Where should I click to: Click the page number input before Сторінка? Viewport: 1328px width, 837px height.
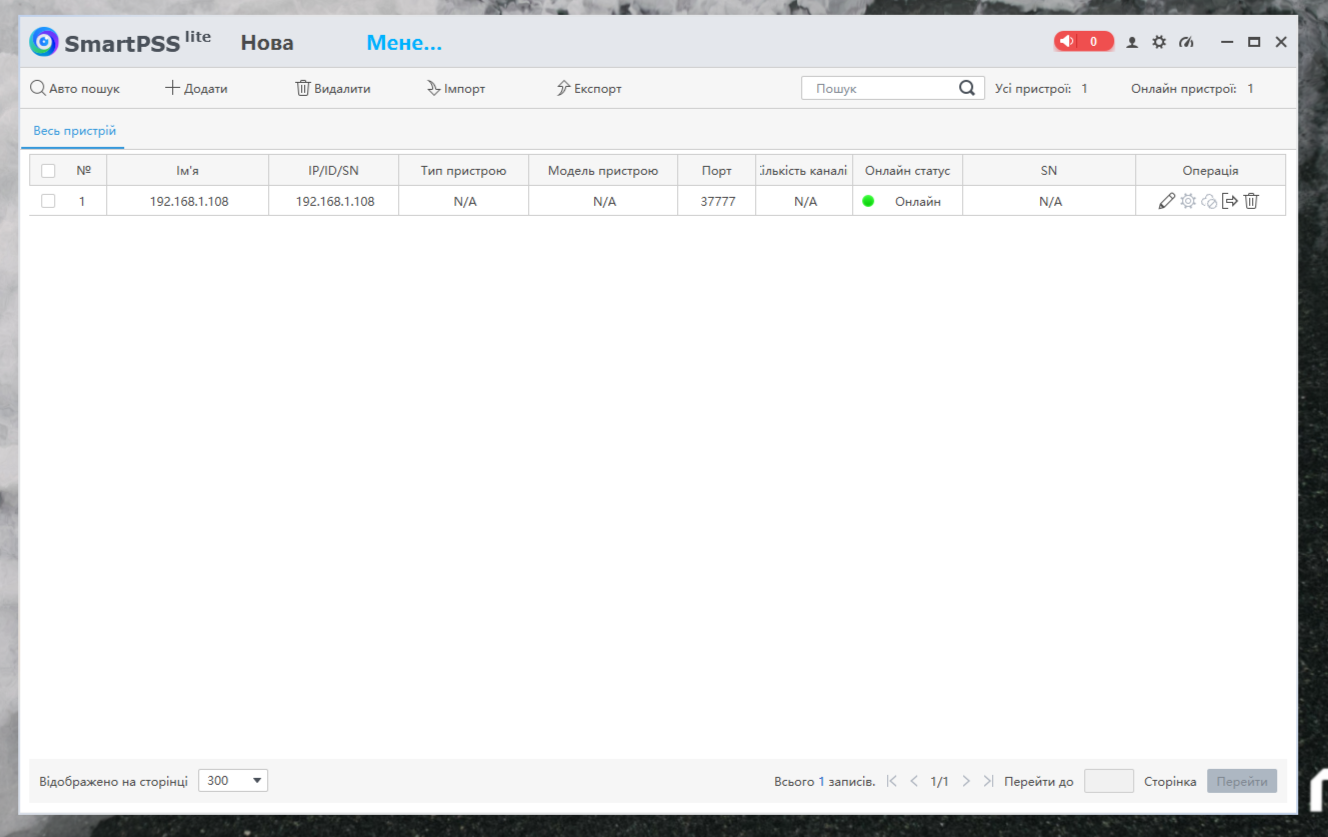[x=1109, y=781]
